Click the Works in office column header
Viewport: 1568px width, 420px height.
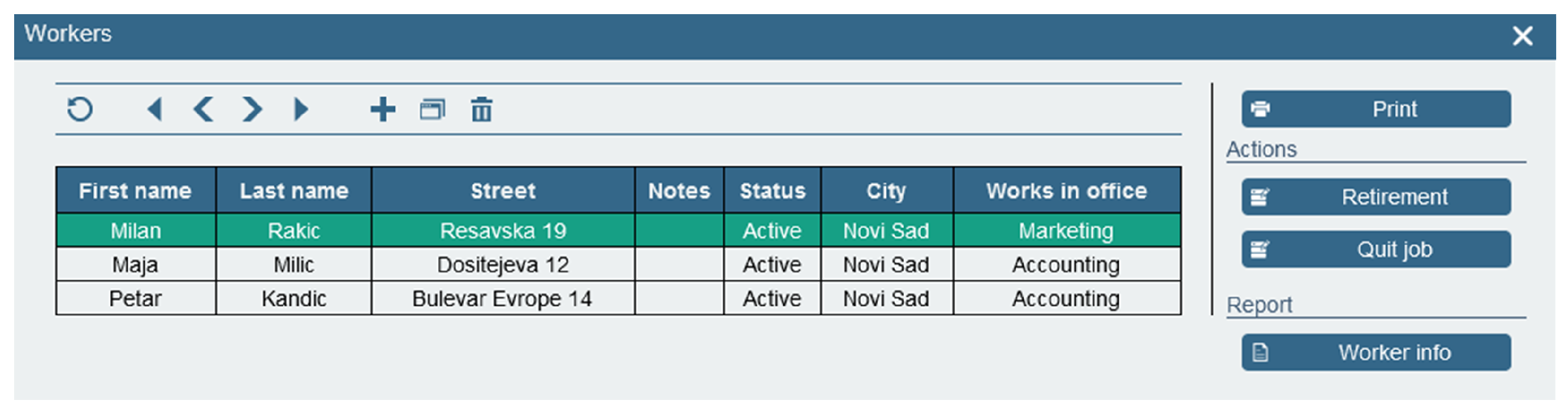[1066, 191]
